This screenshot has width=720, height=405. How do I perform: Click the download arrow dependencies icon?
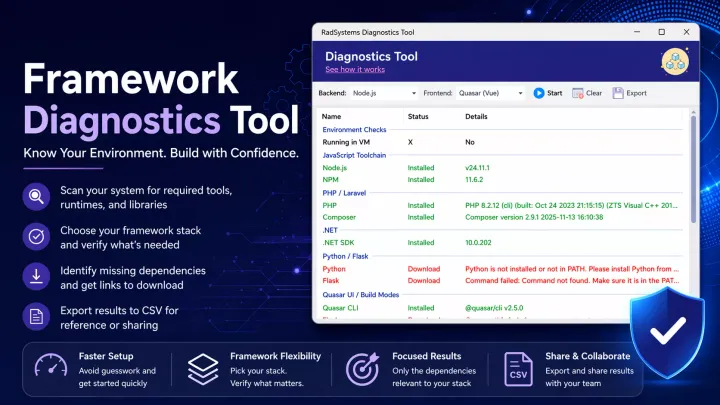[36, 276]
